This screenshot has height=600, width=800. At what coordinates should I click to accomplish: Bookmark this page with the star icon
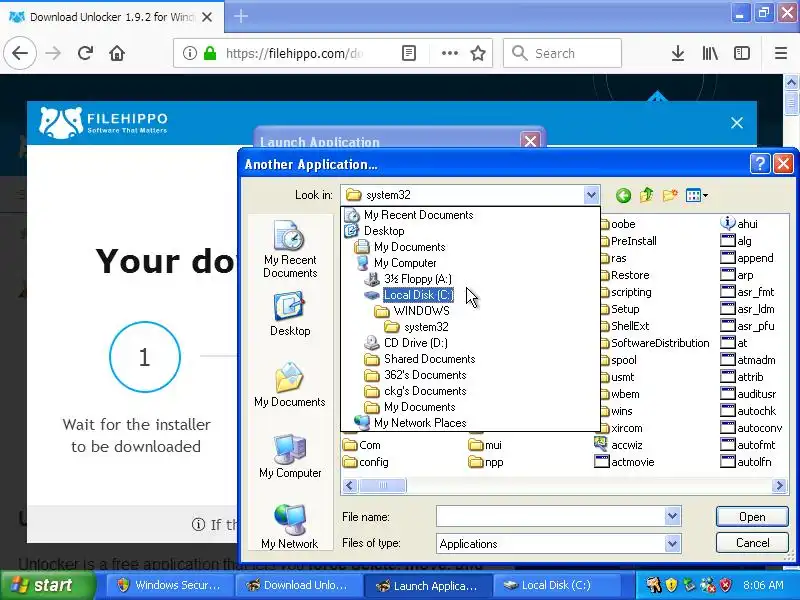478,53
